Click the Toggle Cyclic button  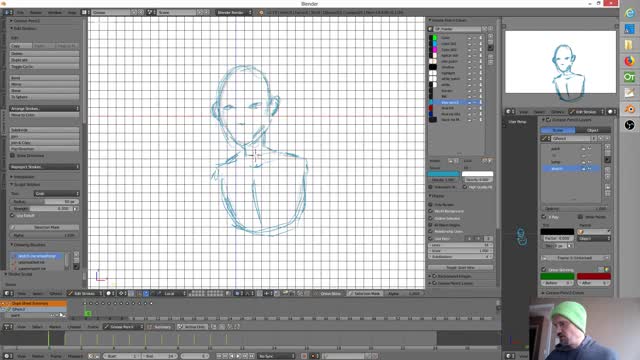click(44, 67)
